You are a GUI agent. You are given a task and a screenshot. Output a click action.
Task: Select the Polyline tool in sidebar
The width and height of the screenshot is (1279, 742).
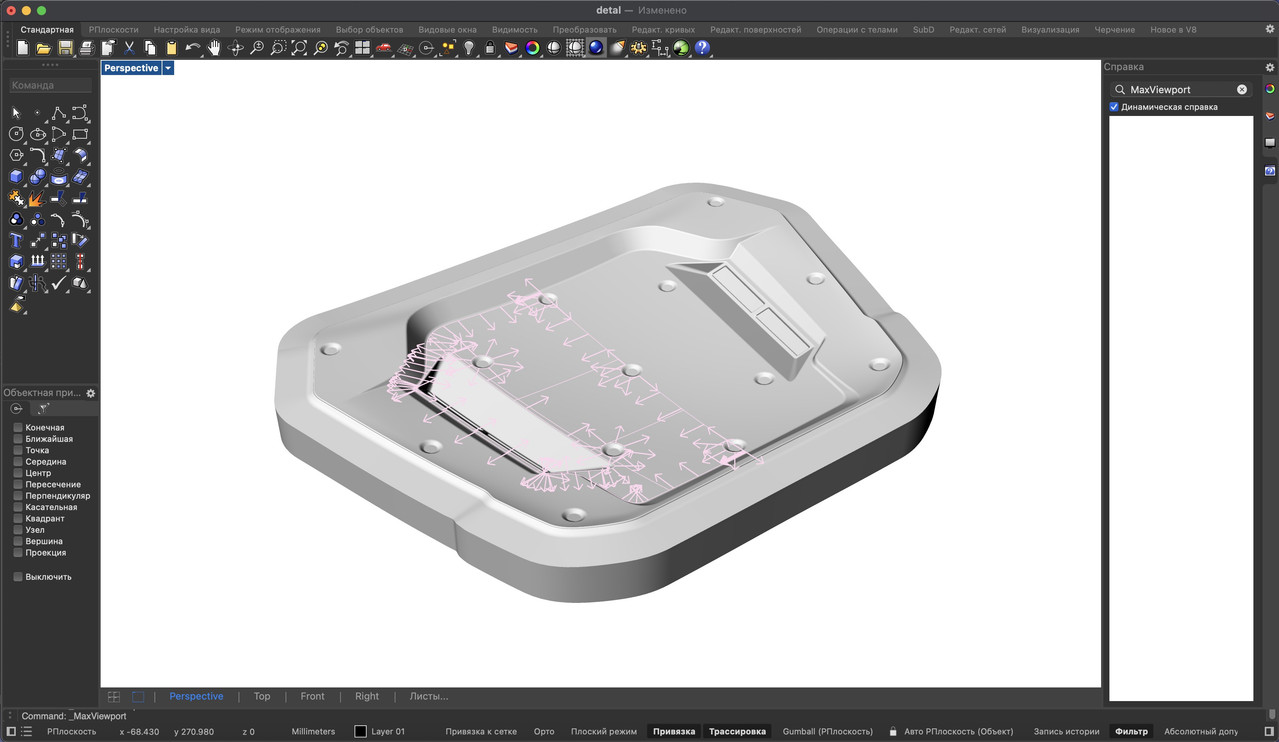click(59, 113)
